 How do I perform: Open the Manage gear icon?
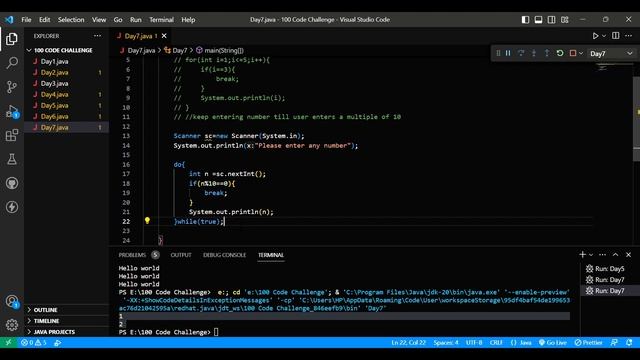[12, 325]
